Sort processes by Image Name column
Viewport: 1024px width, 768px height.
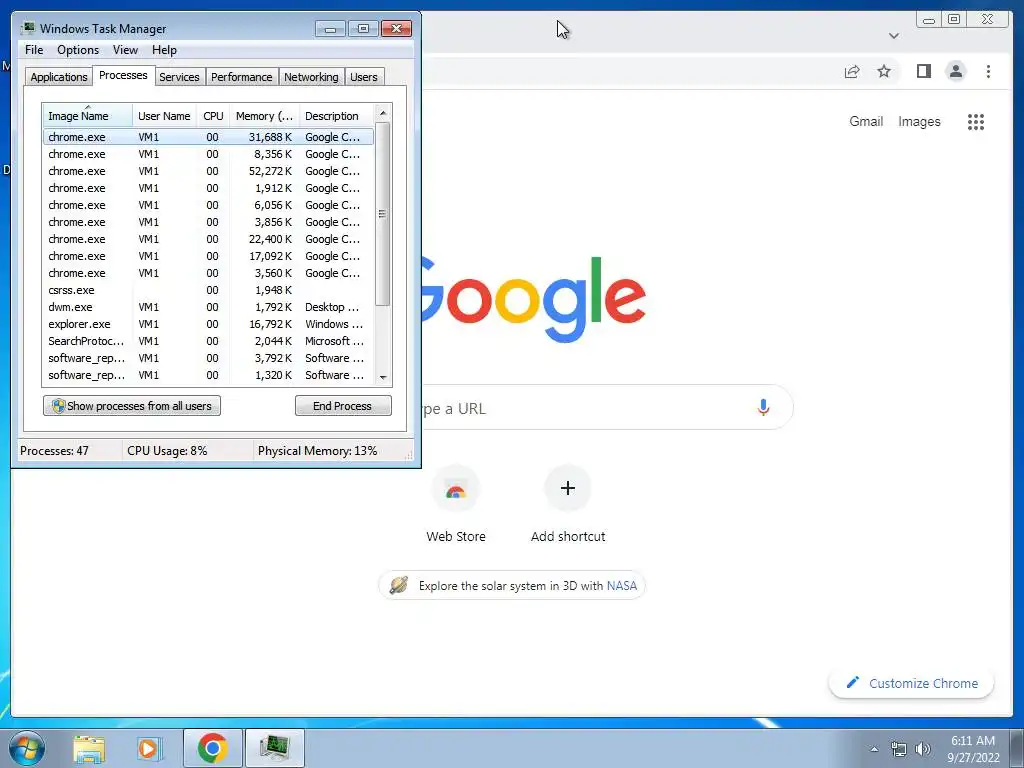tap(87, 116)
